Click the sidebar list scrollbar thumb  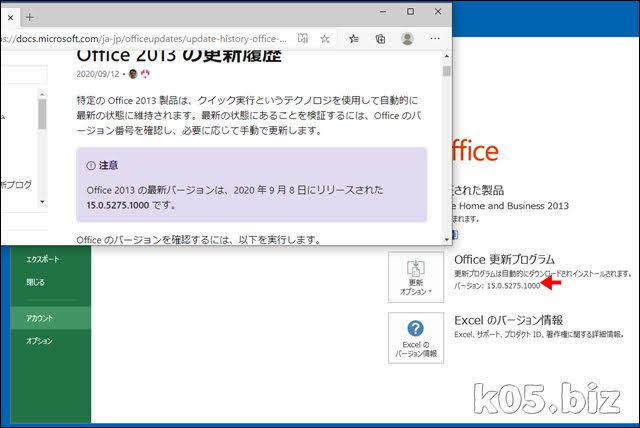pos(42,114)
